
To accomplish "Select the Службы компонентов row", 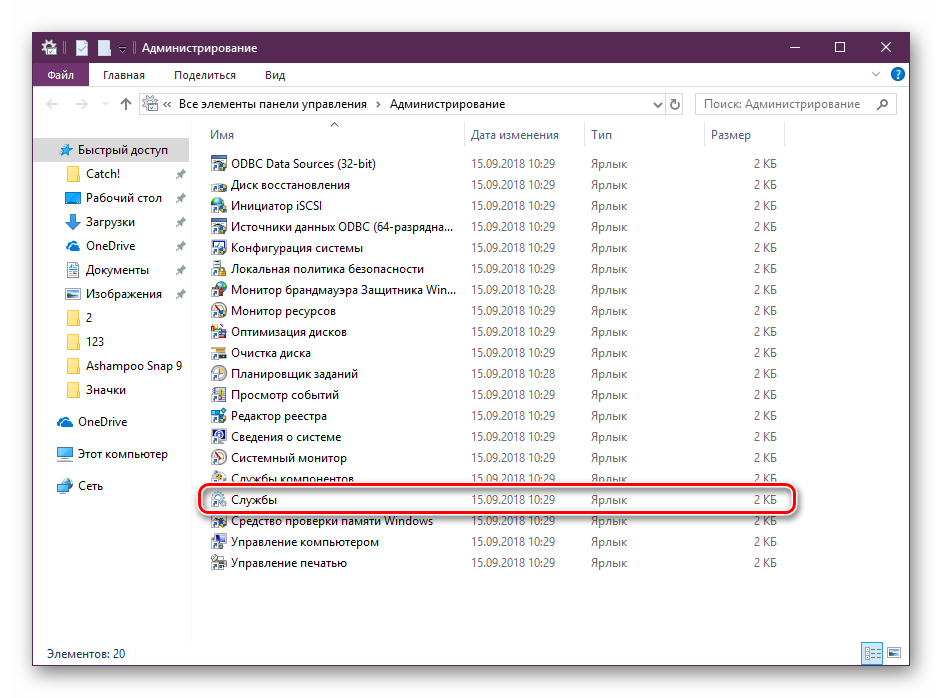I will [494, 479].
